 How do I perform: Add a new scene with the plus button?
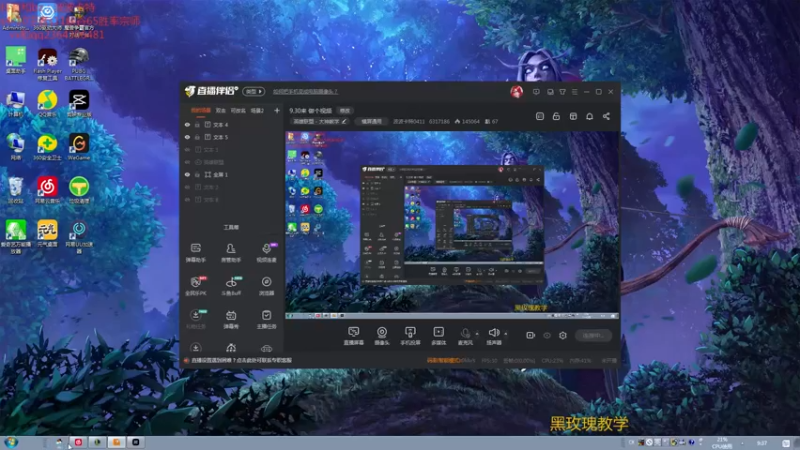277,110
